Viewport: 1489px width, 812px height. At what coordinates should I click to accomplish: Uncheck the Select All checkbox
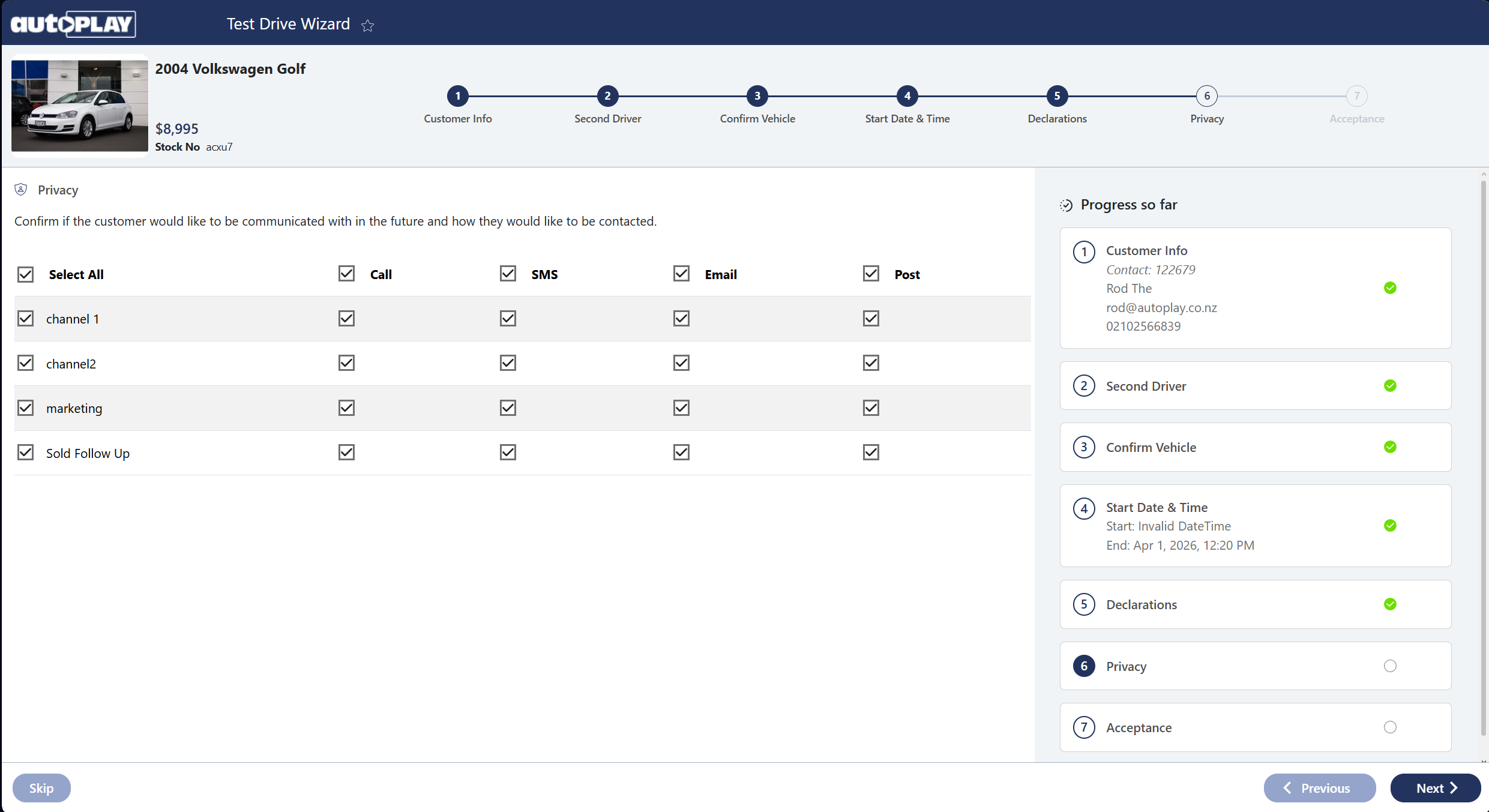pos(25,274)
